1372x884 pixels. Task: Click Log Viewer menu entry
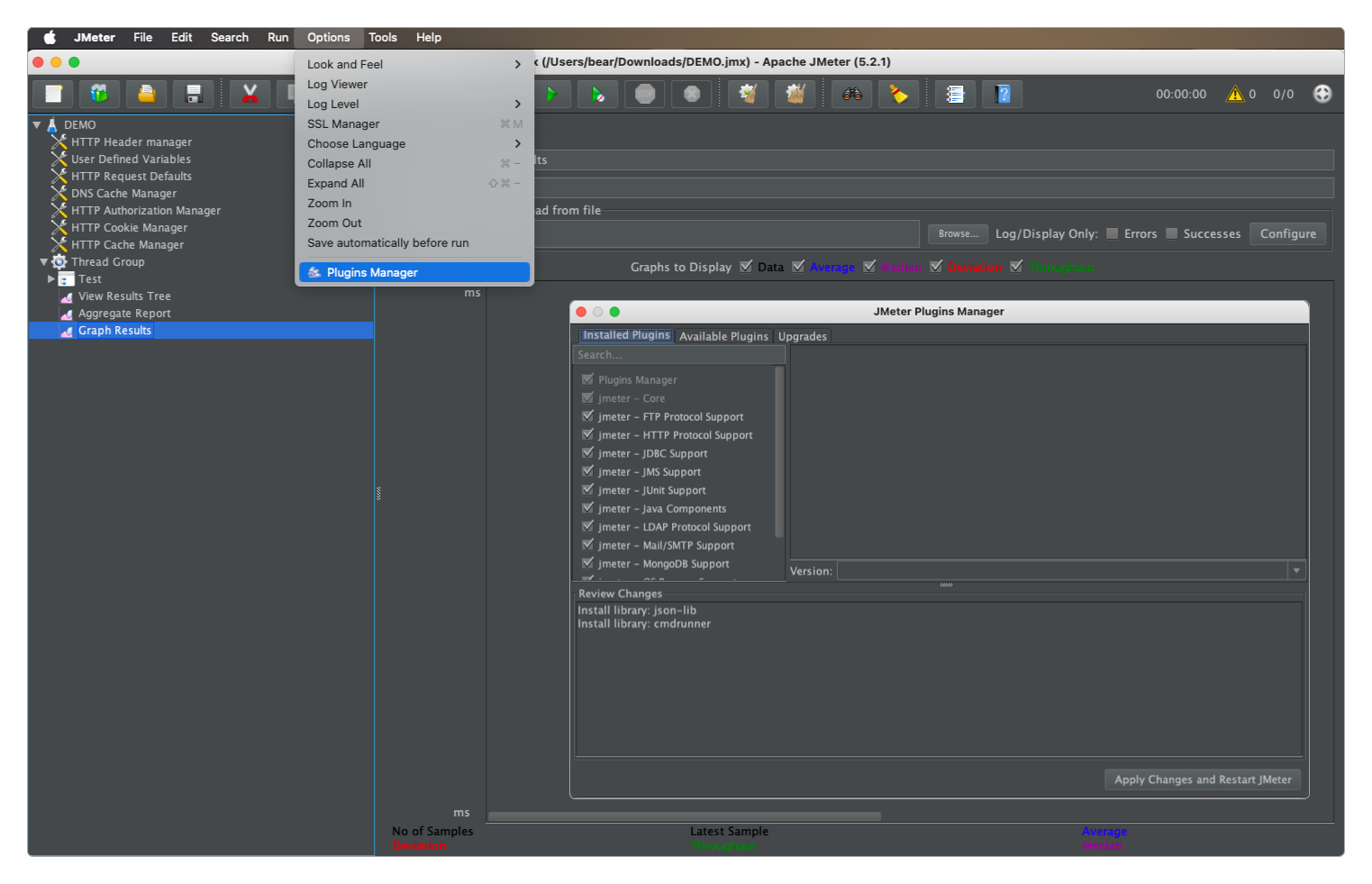pyautogui.click(x=414, y=84)
